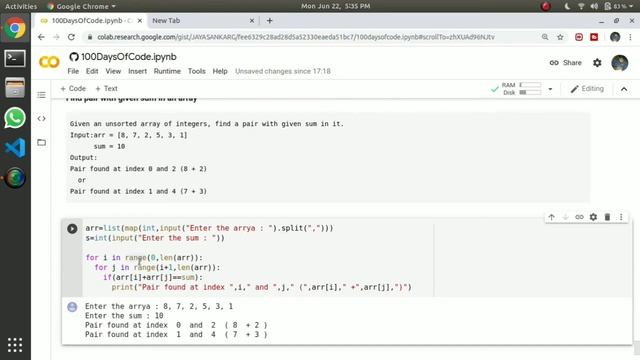
Task: Open the Tools menu
Action: click(197, 71)
